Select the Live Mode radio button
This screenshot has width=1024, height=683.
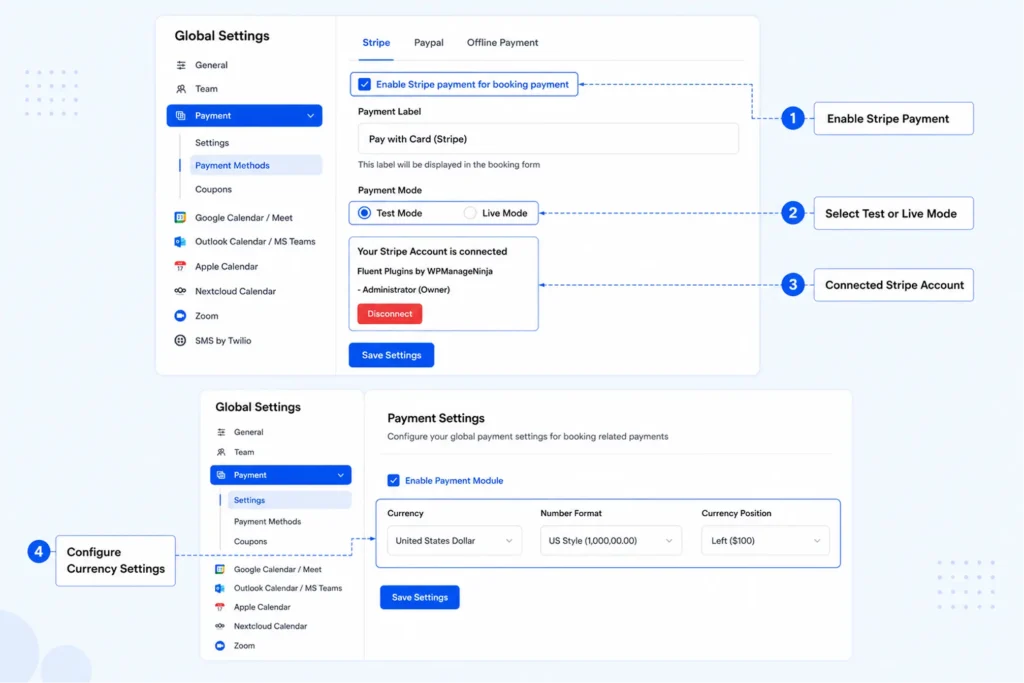(470, 213)
